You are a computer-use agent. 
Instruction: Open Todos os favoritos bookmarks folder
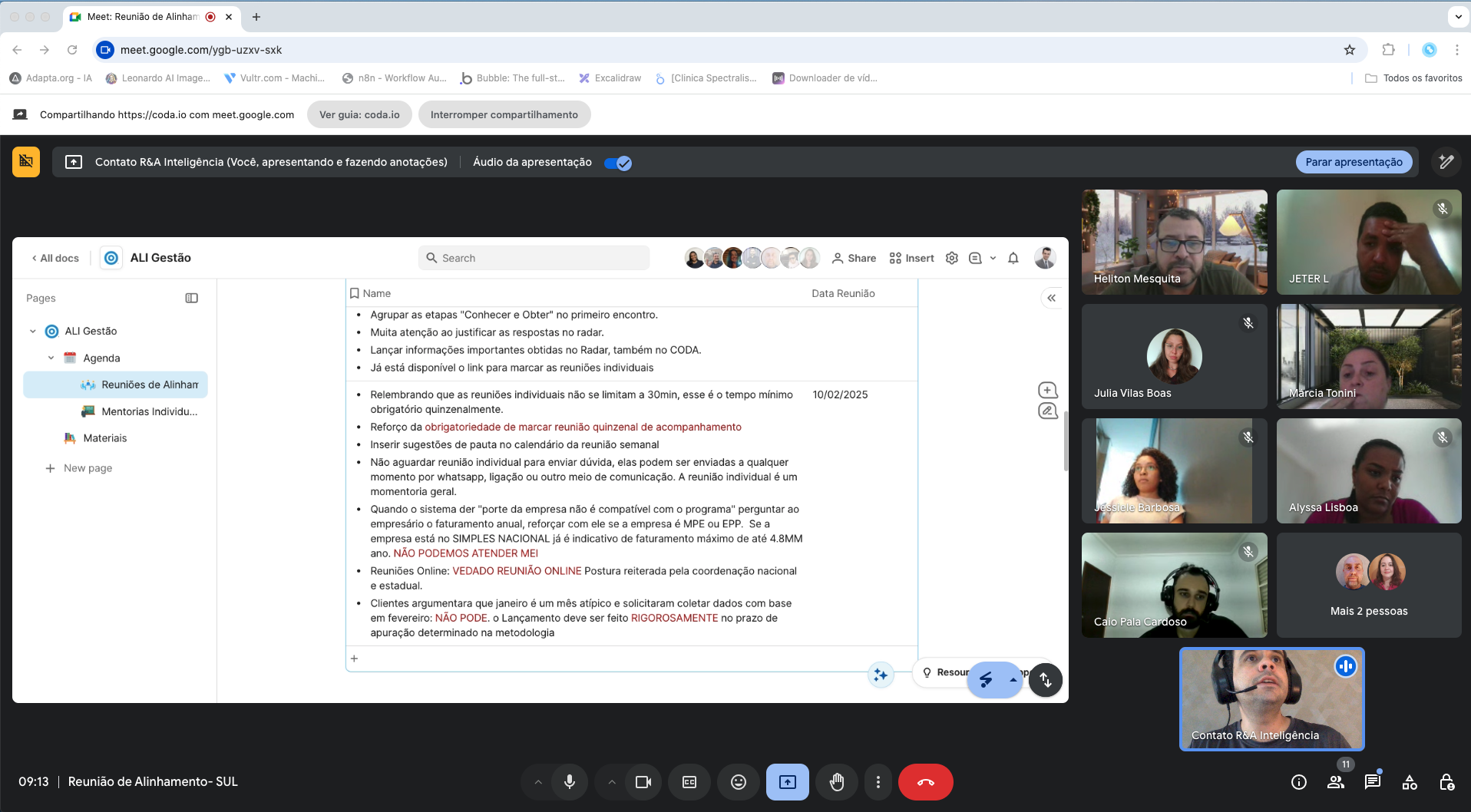pyautogui.click(x=1413, y=78)
